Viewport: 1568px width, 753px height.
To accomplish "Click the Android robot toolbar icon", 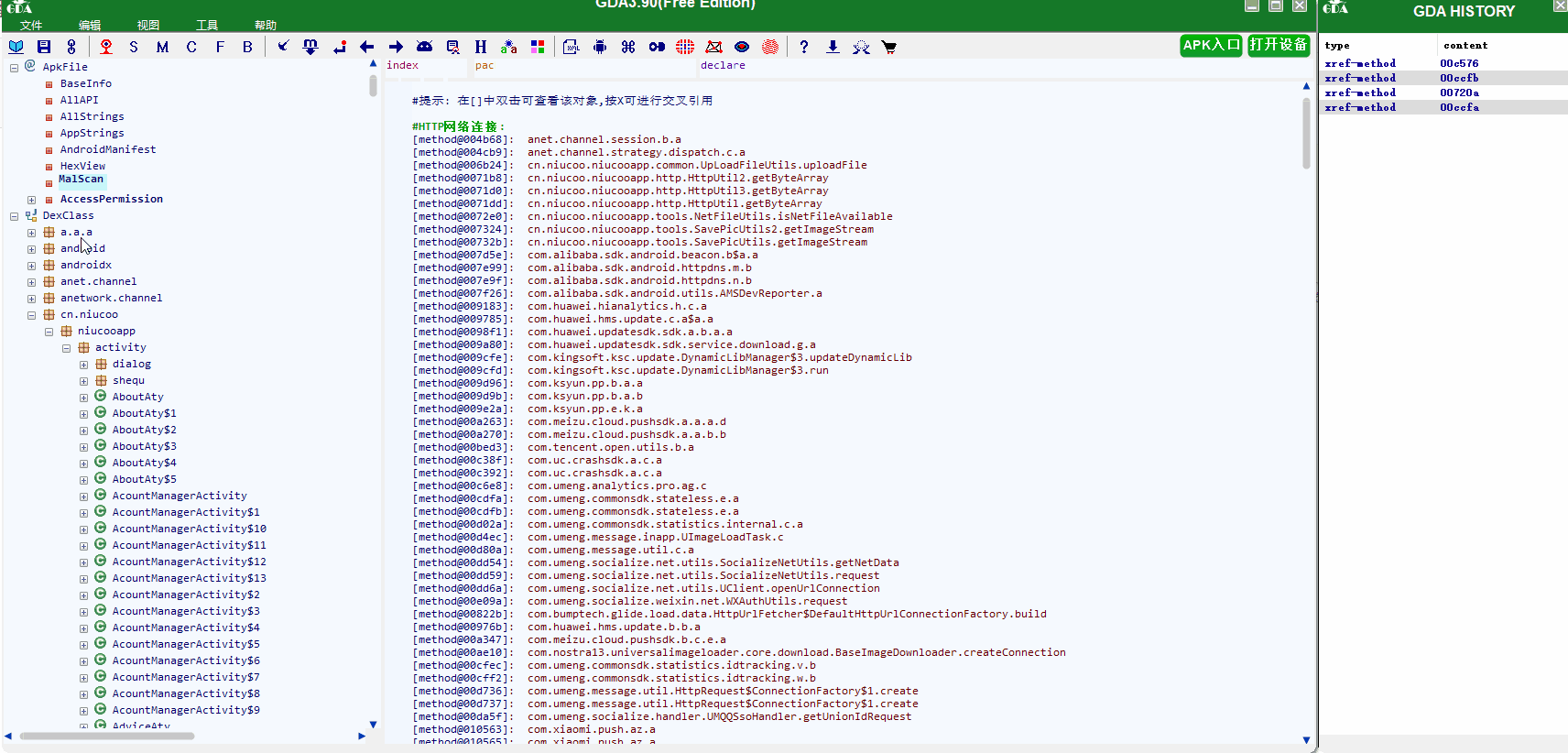I will 600,47.
